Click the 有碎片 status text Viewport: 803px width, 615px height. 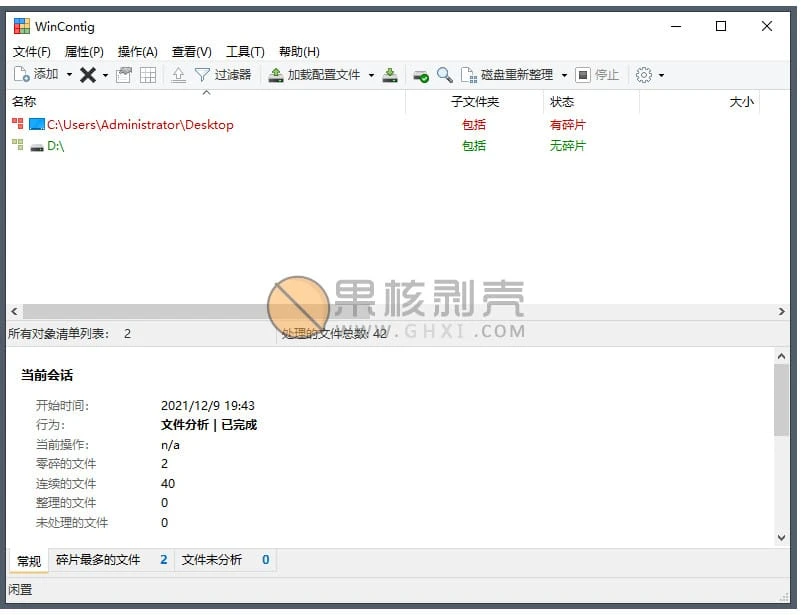pos(567,124)
